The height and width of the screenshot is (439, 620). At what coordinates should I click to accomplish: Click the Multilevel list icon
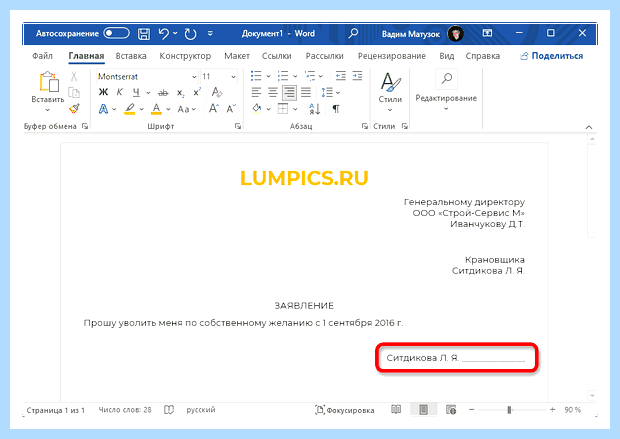click(x=310, y=76)
